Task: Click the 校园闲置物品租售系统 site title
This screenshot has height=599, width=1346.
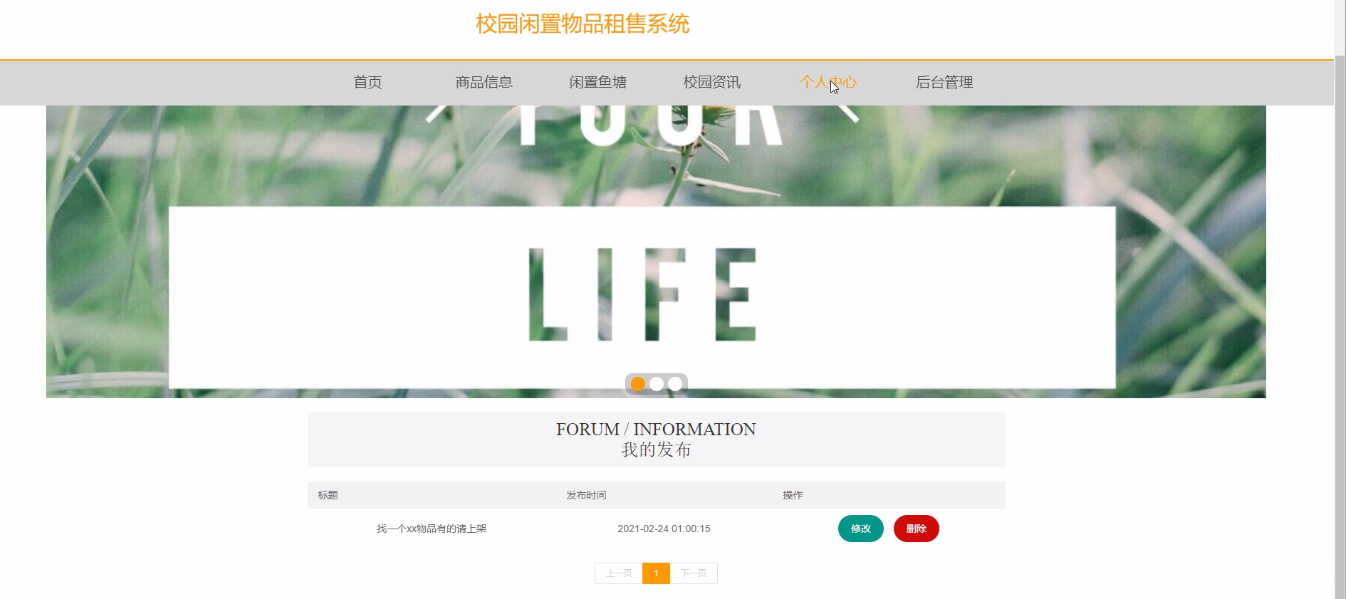Action: click(x=582, y=24)
